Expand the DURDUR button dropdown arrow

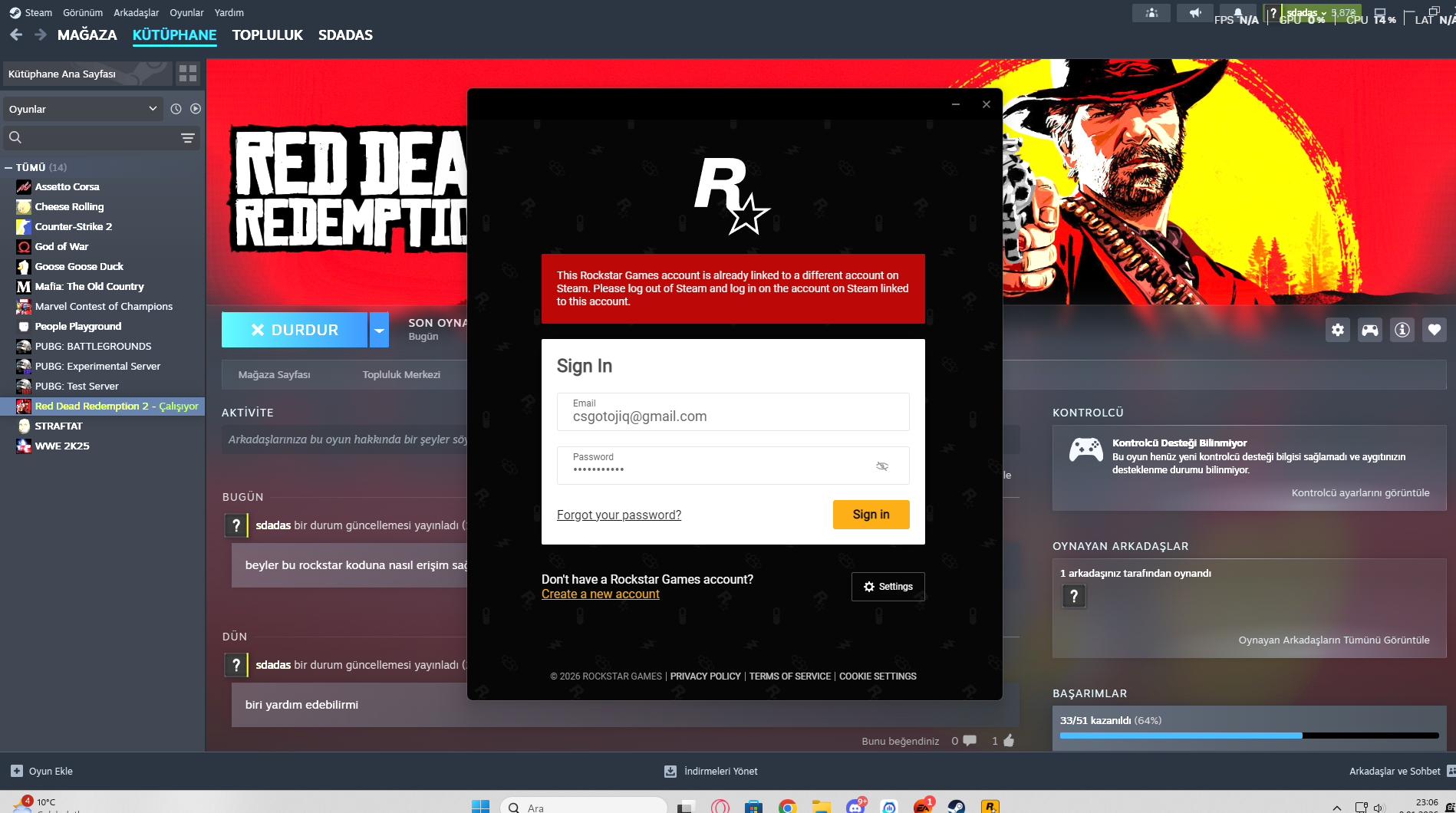[379, 330]
